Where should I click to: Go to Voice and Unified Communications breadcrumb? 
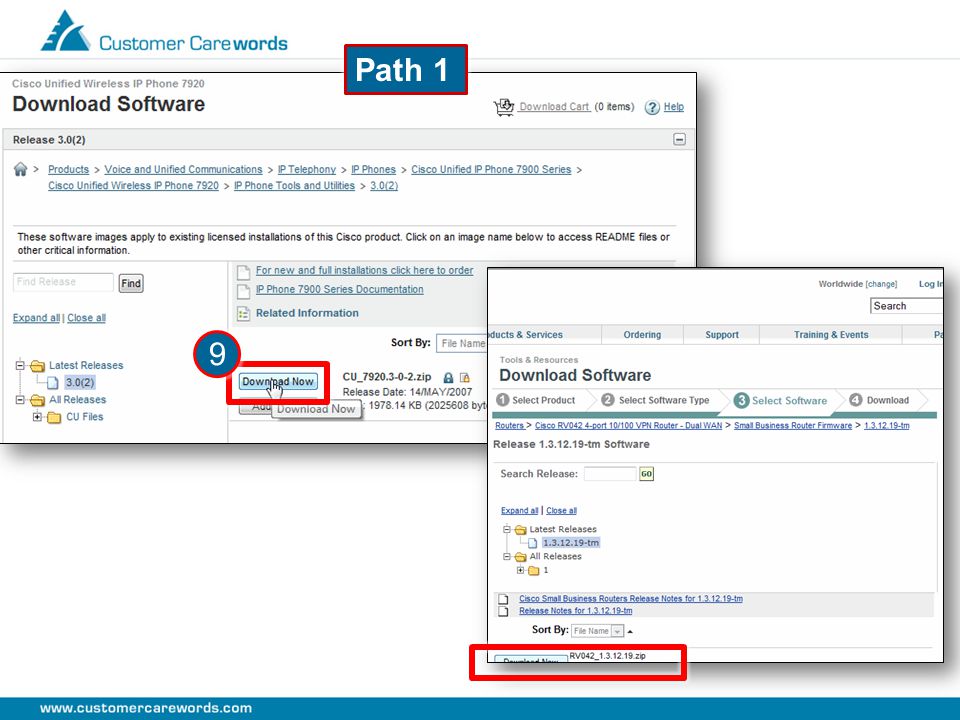pyautogui.click(x=183, y=170)
